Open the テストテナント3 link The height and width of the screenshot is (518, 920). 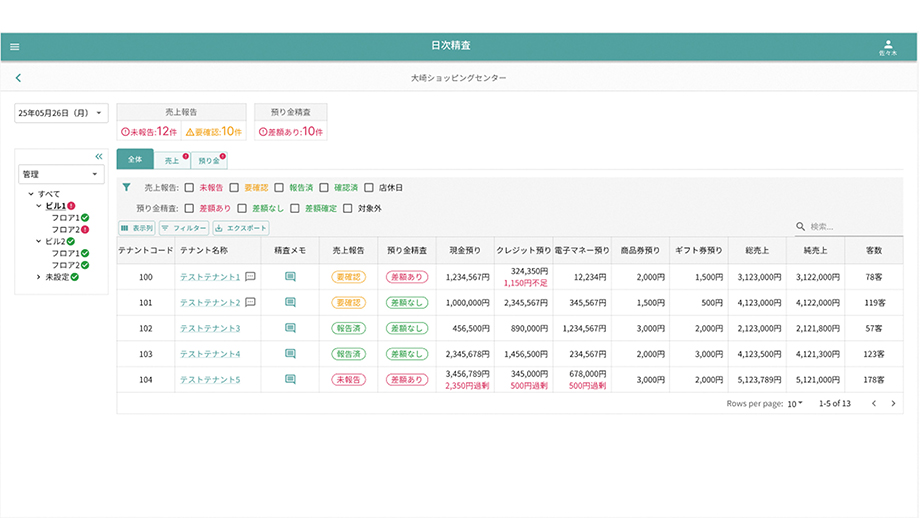pos(209,328)
